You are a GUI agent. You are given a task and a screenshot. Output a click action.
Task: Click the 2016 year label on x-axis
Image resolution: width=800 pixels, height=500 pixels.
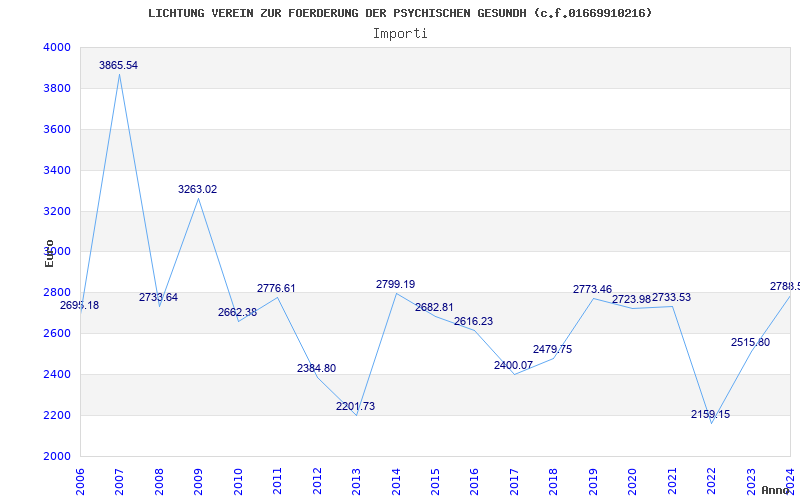pyautogui.click(x=475, y=482)
